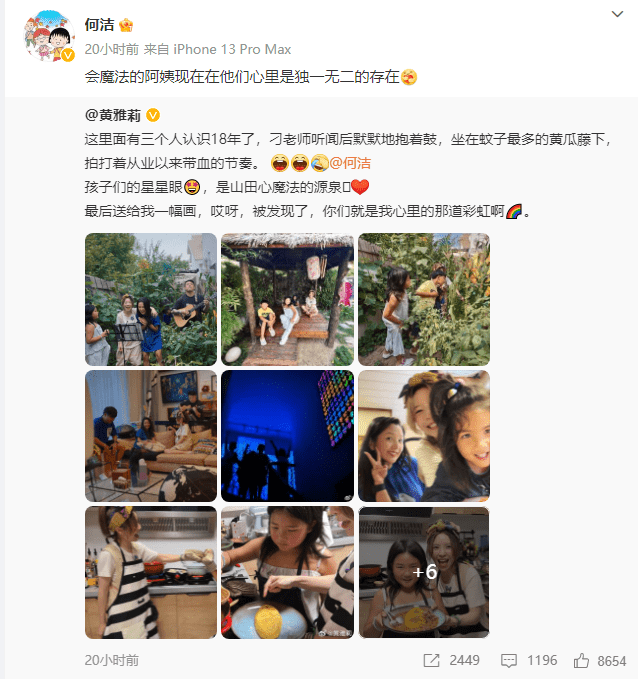Open the post options chevron menu
Screen dimensions: 638x679
pyautogui.click(x=617, y=14)
